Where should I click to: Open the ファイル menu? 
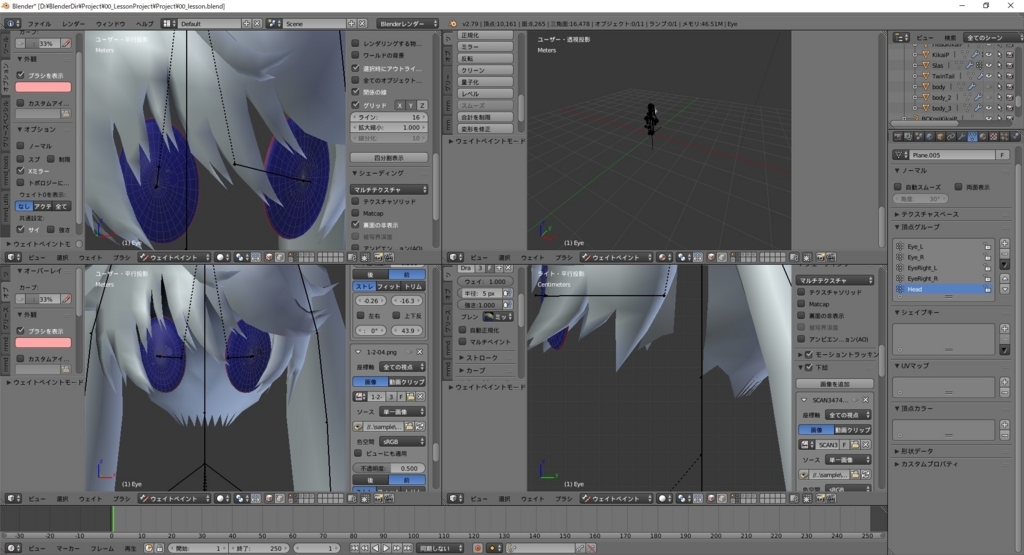[x=40, y=24]
